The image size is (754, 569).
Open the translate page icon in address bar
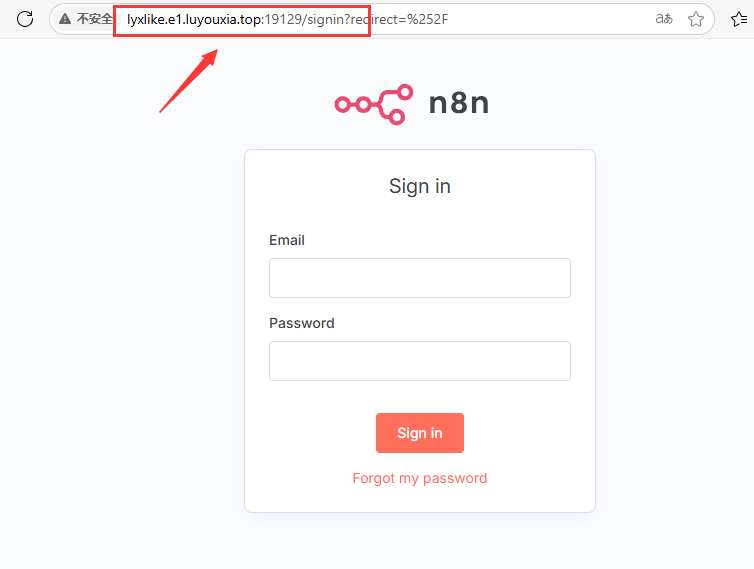pos(664,19)
